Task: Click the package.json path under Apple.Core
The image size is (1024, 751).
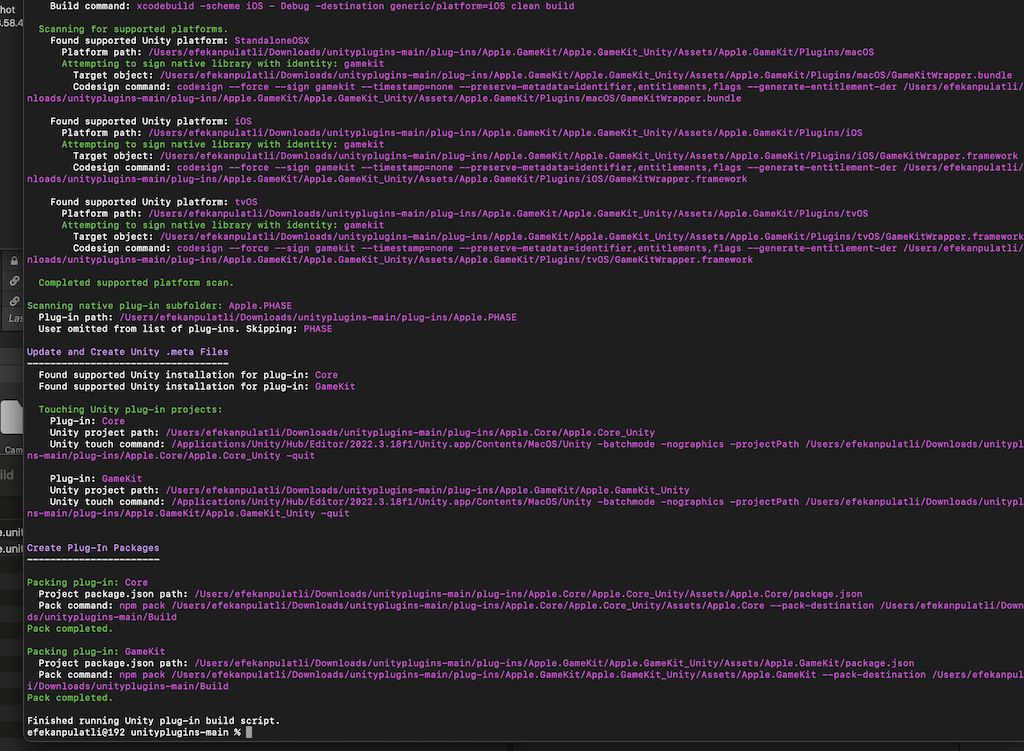Action: coord(528,594)
